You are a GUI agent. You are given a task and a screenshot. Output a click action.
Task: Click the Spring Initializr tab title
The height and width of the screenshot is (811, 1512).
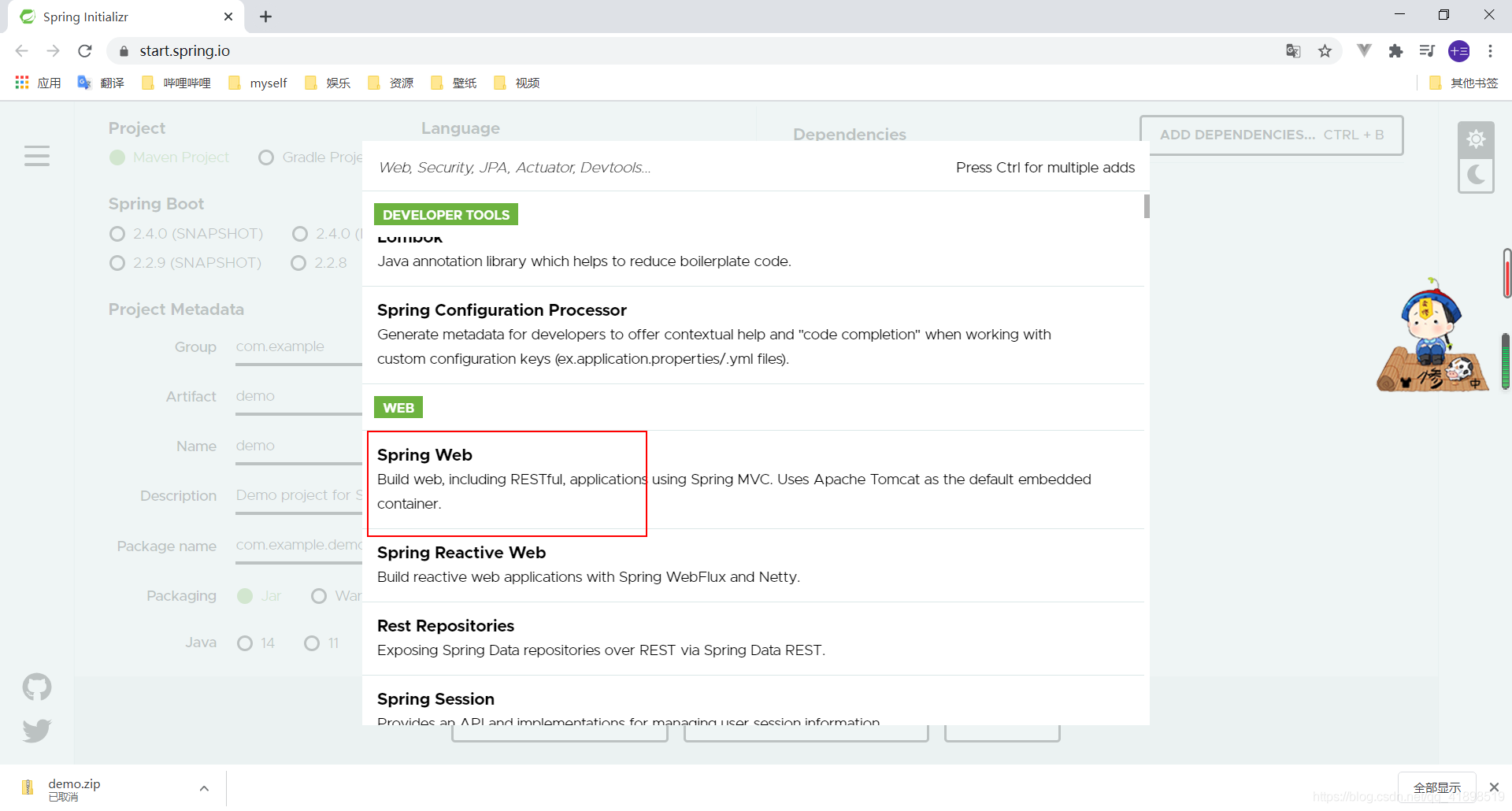tap(86, 17)
